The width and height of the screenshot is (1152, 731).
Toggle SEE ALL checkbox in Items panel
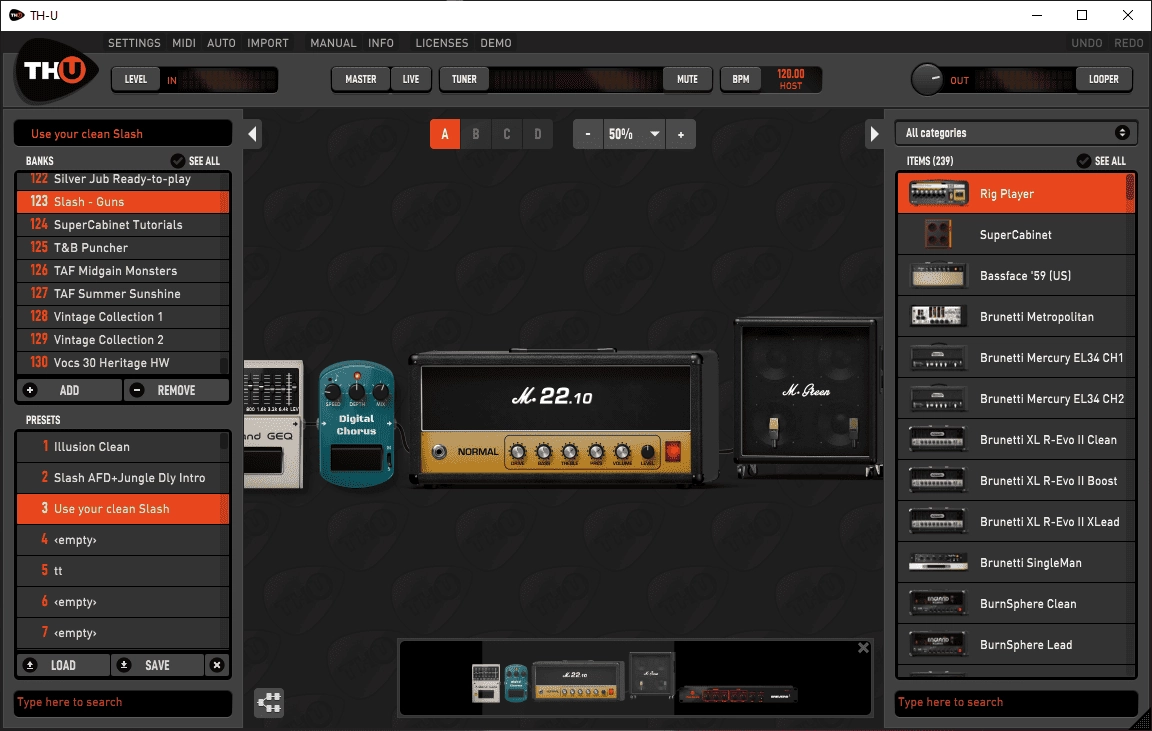(x=1084, y=161)
